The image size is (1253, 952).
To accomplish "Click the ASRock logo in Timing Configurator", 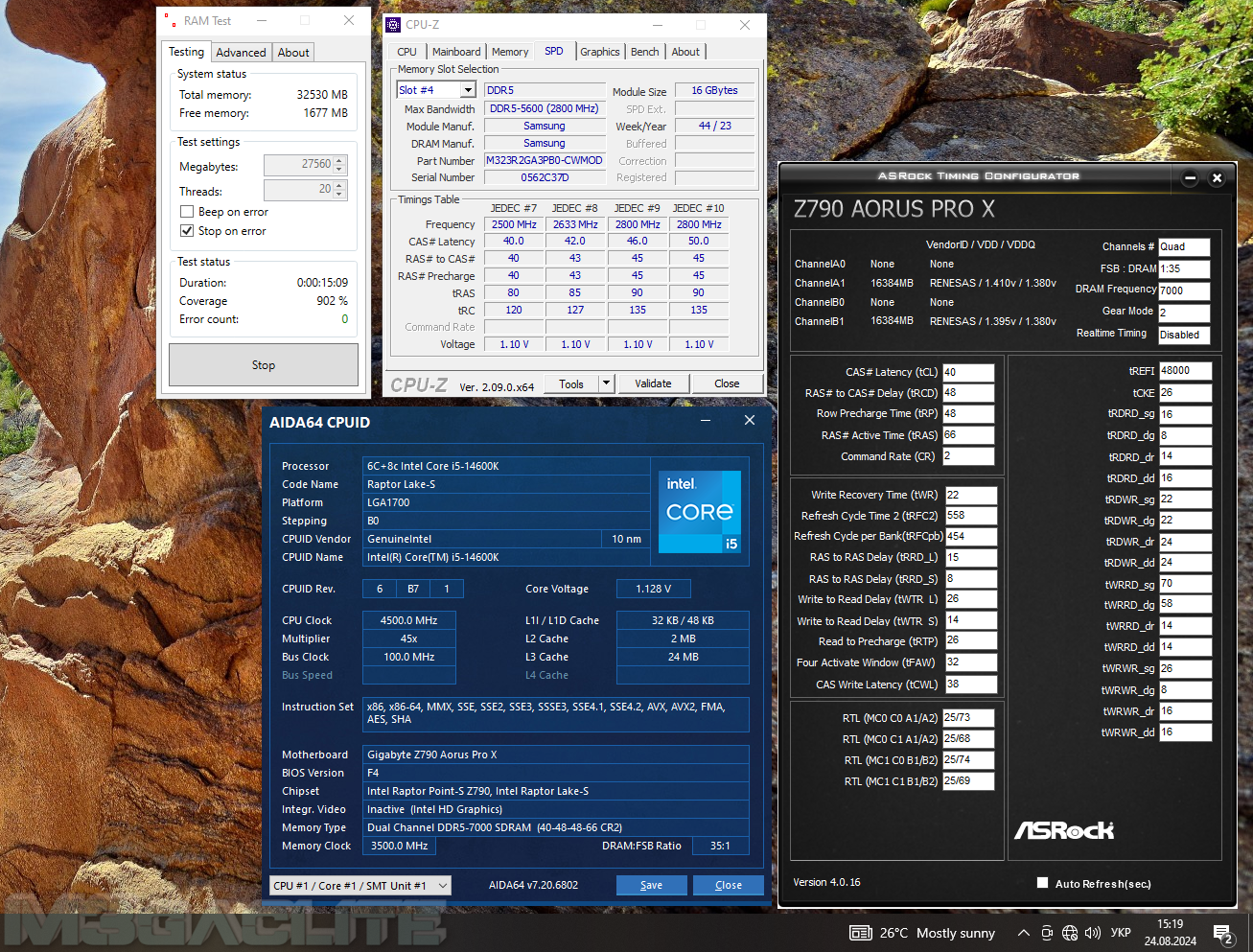I will [1064, 830].
